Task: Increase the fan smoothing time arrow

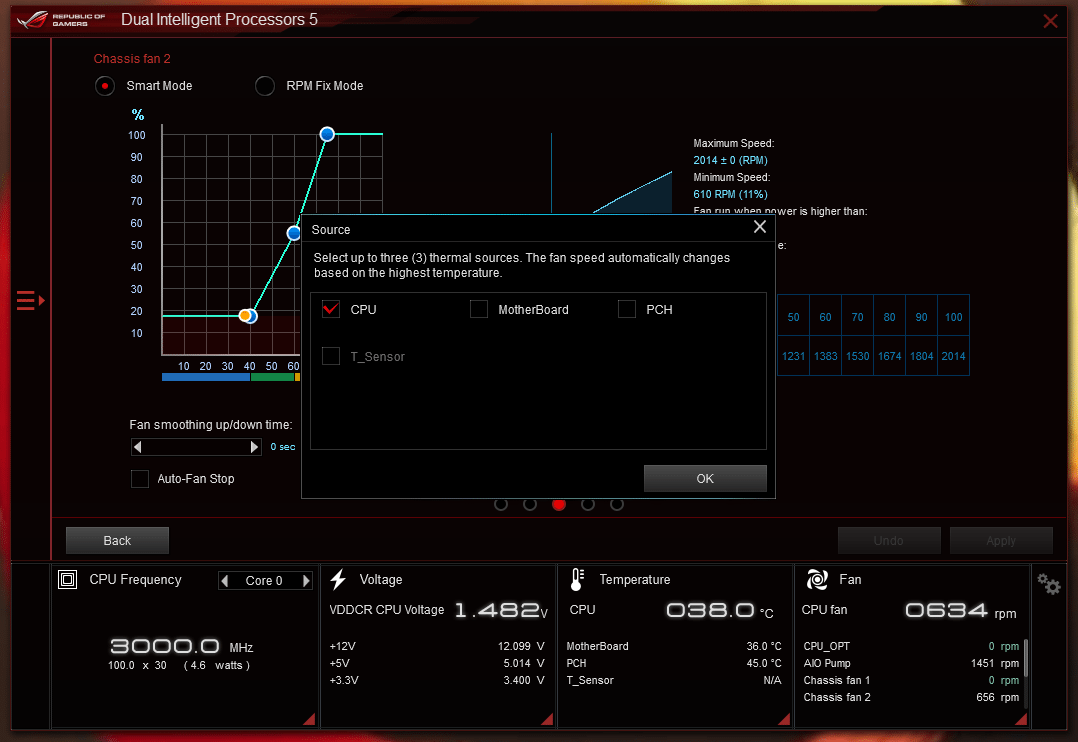Action: [254, 447]
